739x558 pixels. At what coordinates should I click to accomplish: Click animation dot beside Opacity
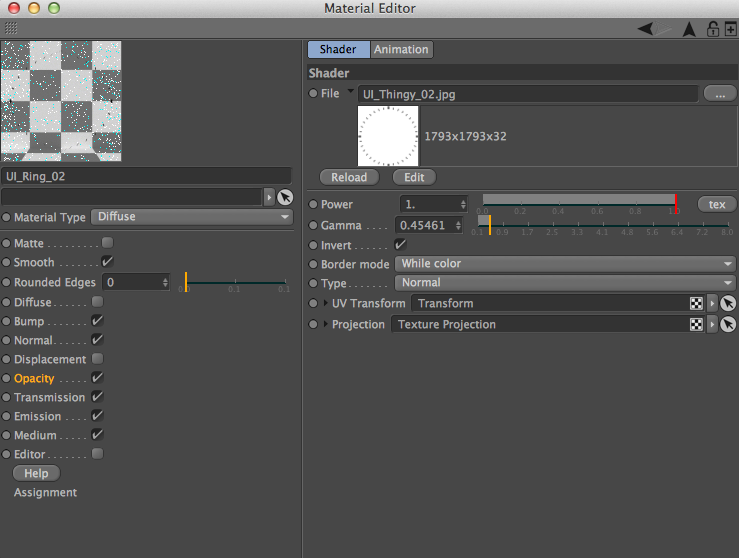click(x=6, y=378)
